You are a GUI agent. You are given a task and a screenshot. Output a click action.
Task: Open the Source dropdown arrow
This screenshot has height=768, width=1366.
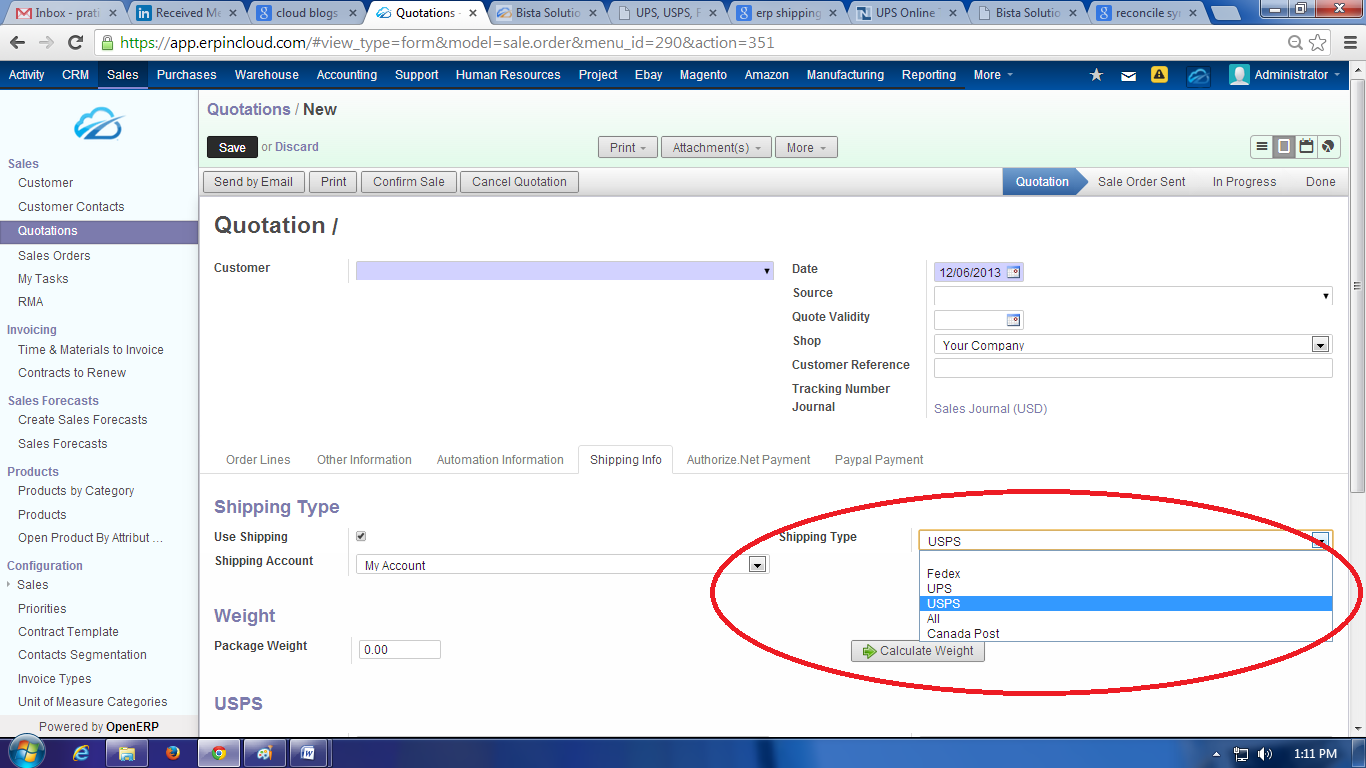[x=1326, y=296]
